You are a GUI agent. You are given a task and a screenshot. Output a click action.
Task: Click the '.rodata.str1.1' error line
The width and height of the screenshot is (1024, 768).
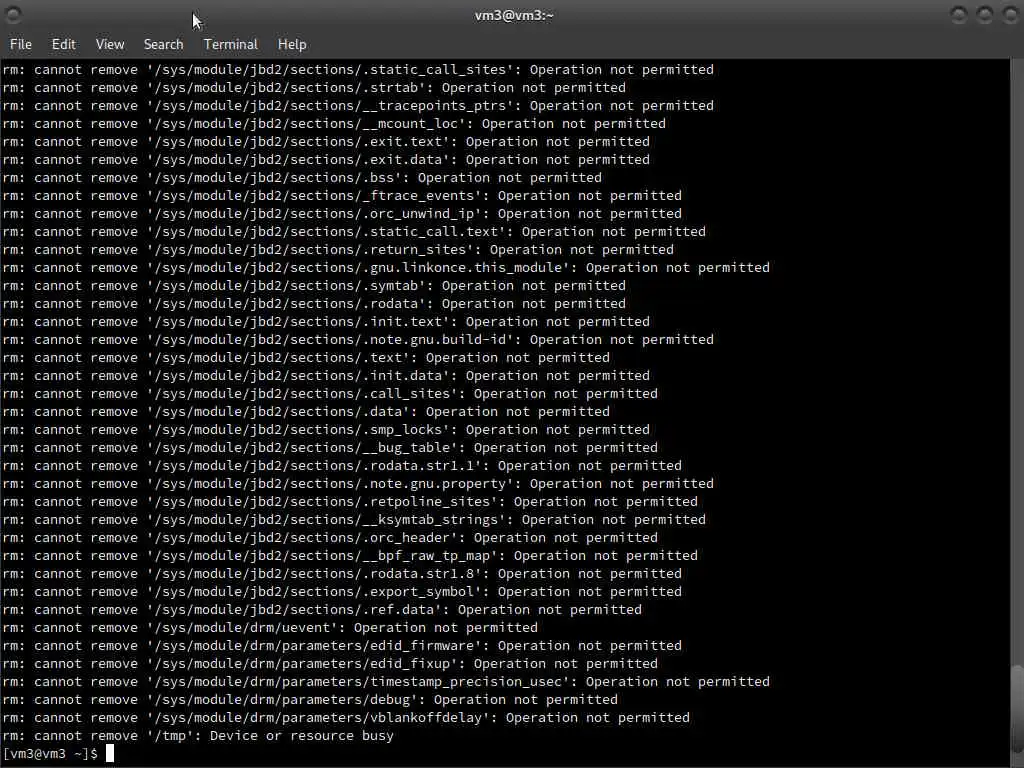tap(342, 466)
